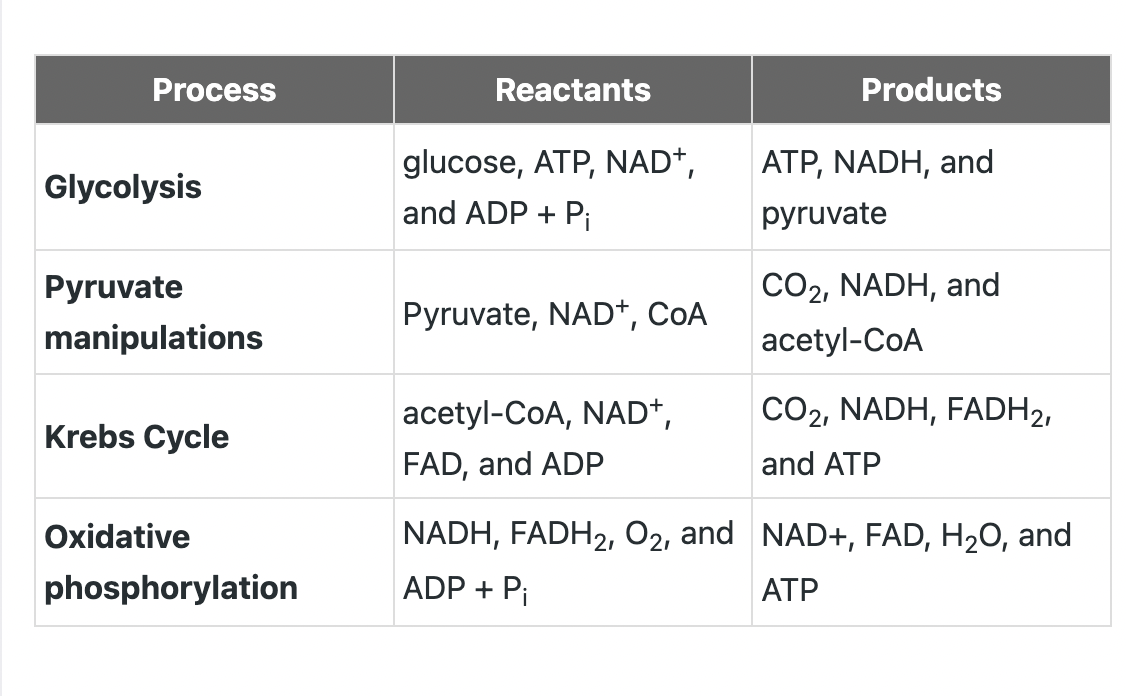Click the text acetyl-CoA in products column
Image resolution: width=1126 pixels, height=696 pixels.
pos(842,340)
